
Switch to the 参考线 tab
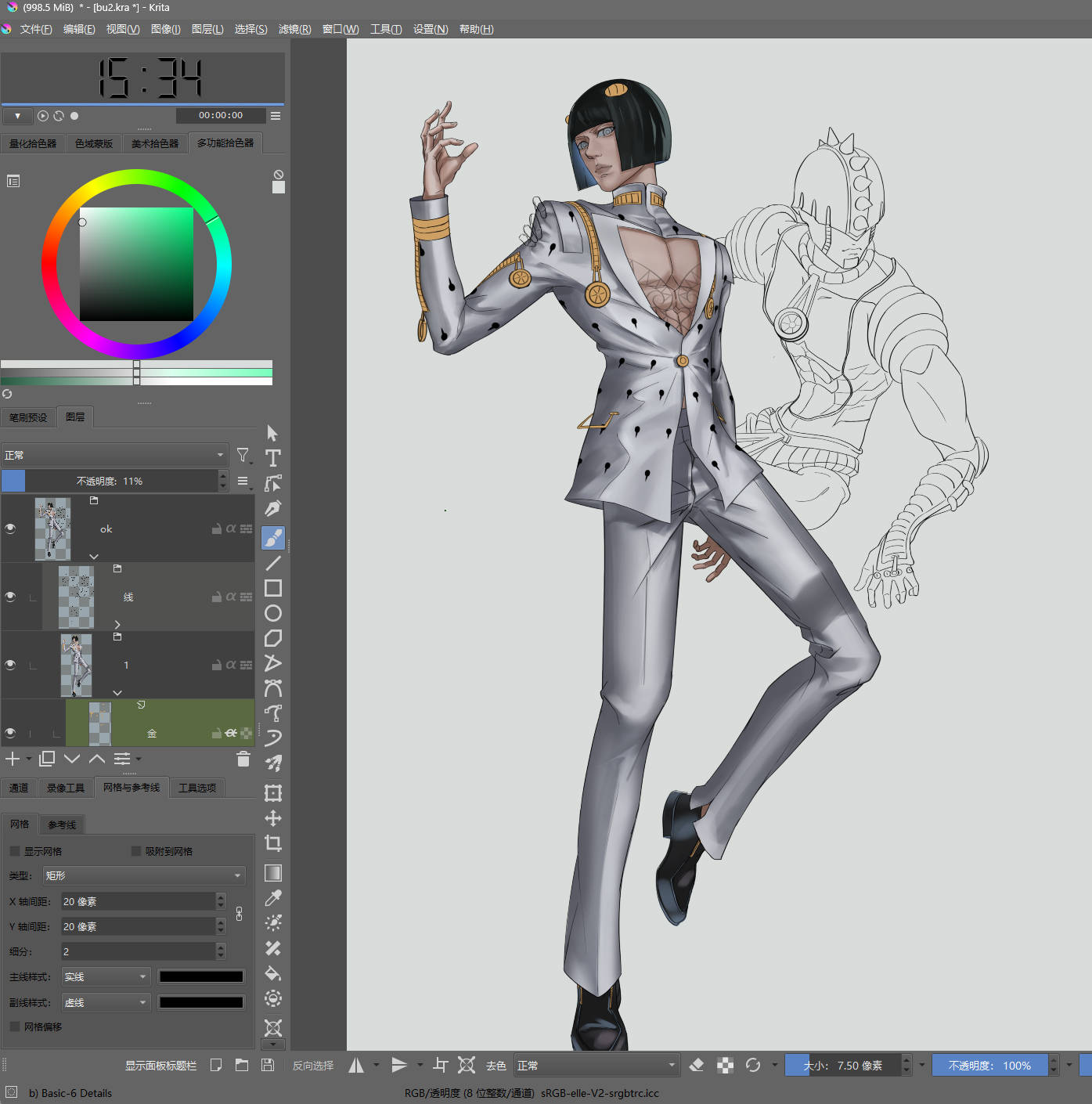(62, 824)
